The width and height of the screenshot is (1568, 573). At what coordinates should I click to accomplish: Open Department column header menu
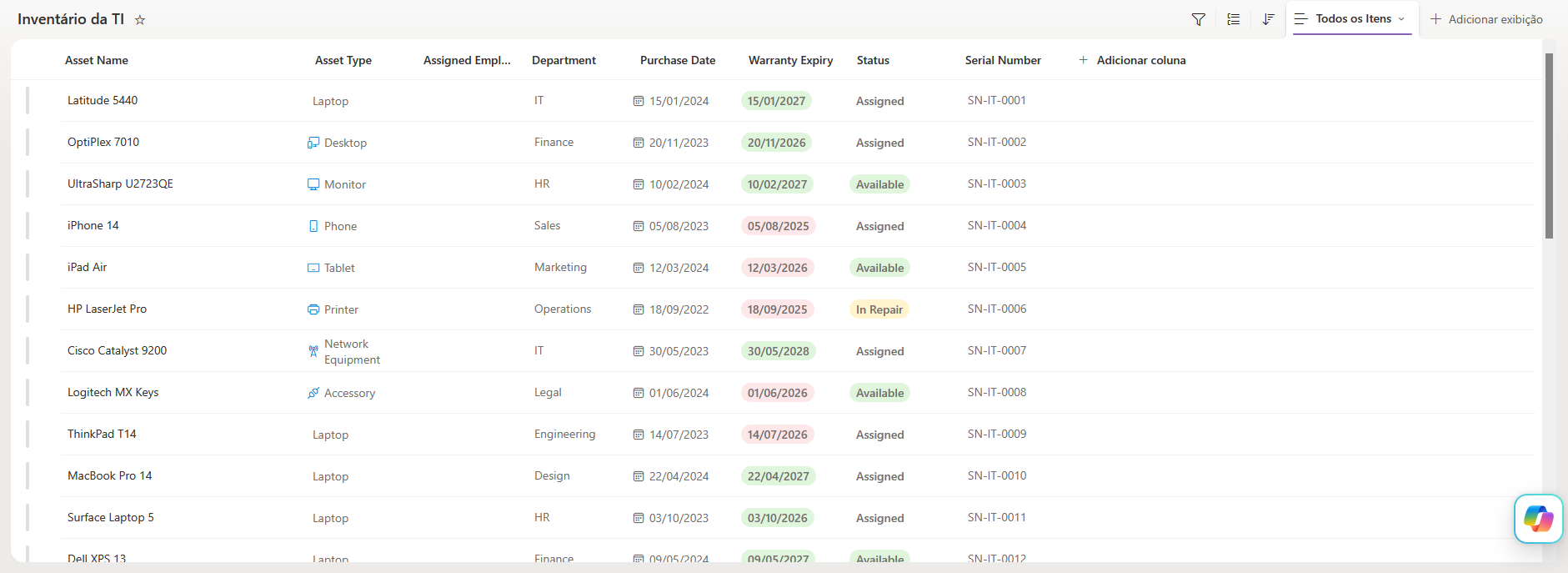point(564,60)
